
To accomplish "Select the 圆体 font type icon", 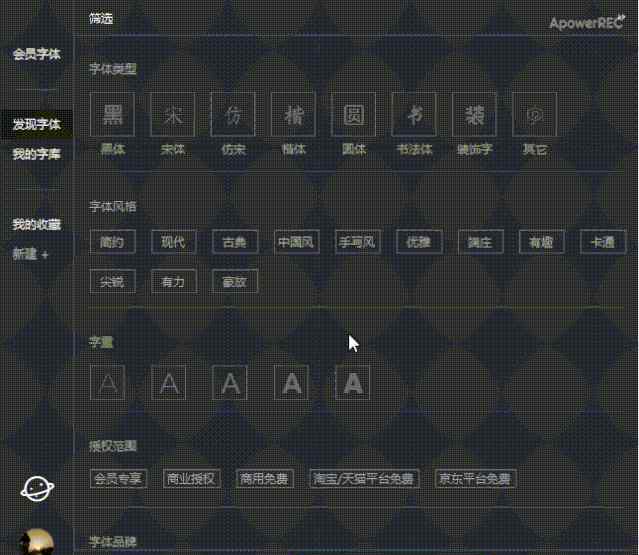I will coord(354,115).
